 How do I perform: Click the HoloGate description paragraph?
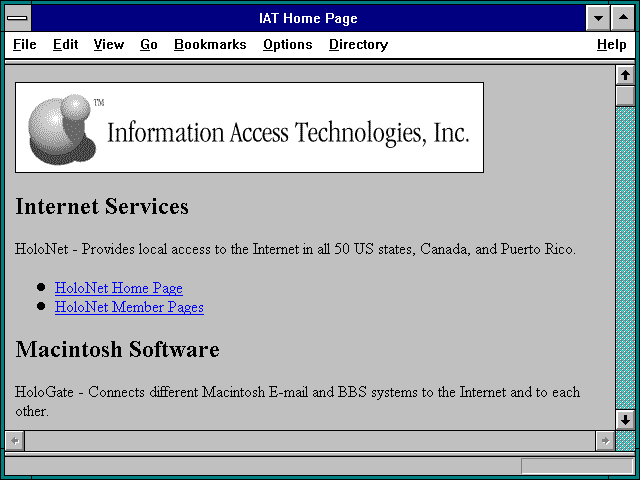(x=298, y=402)
